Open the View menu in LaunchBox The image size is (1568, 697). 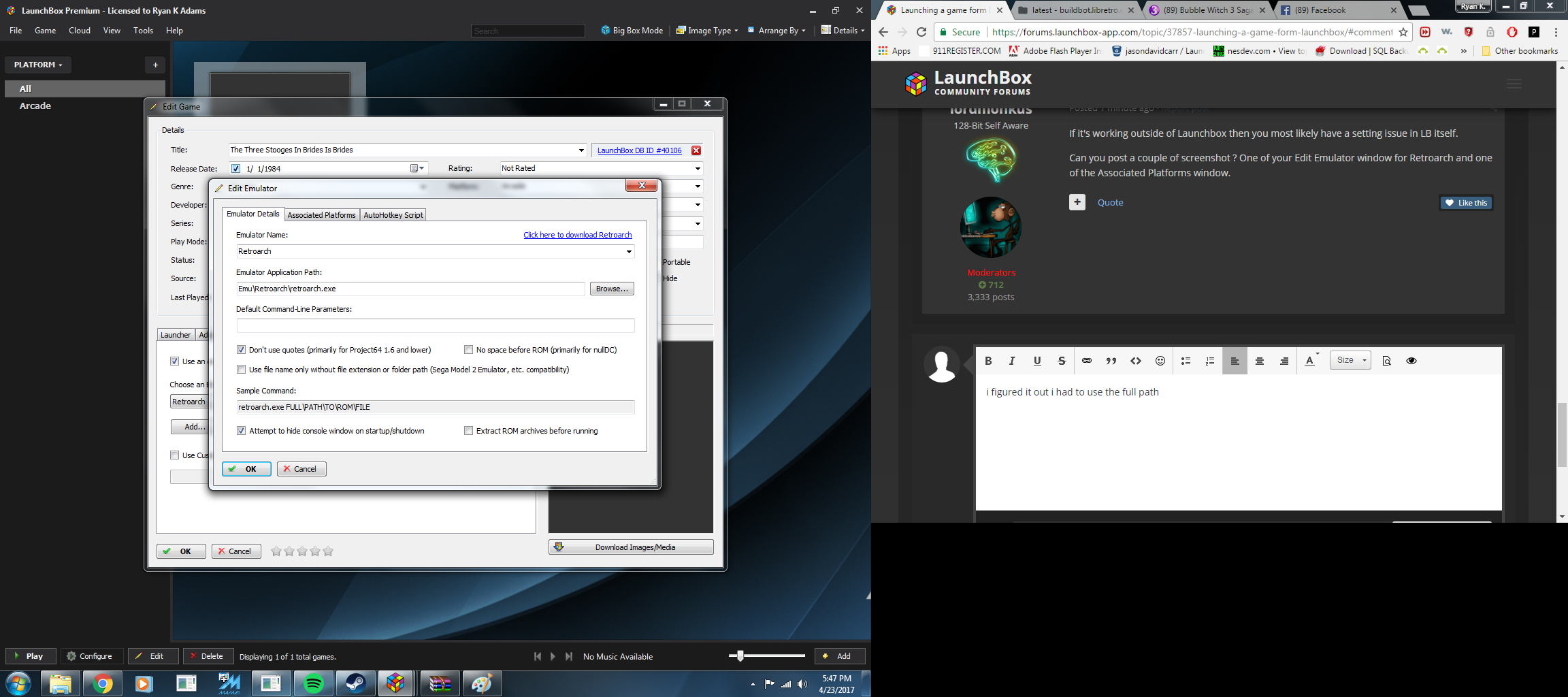click(112, 31)
